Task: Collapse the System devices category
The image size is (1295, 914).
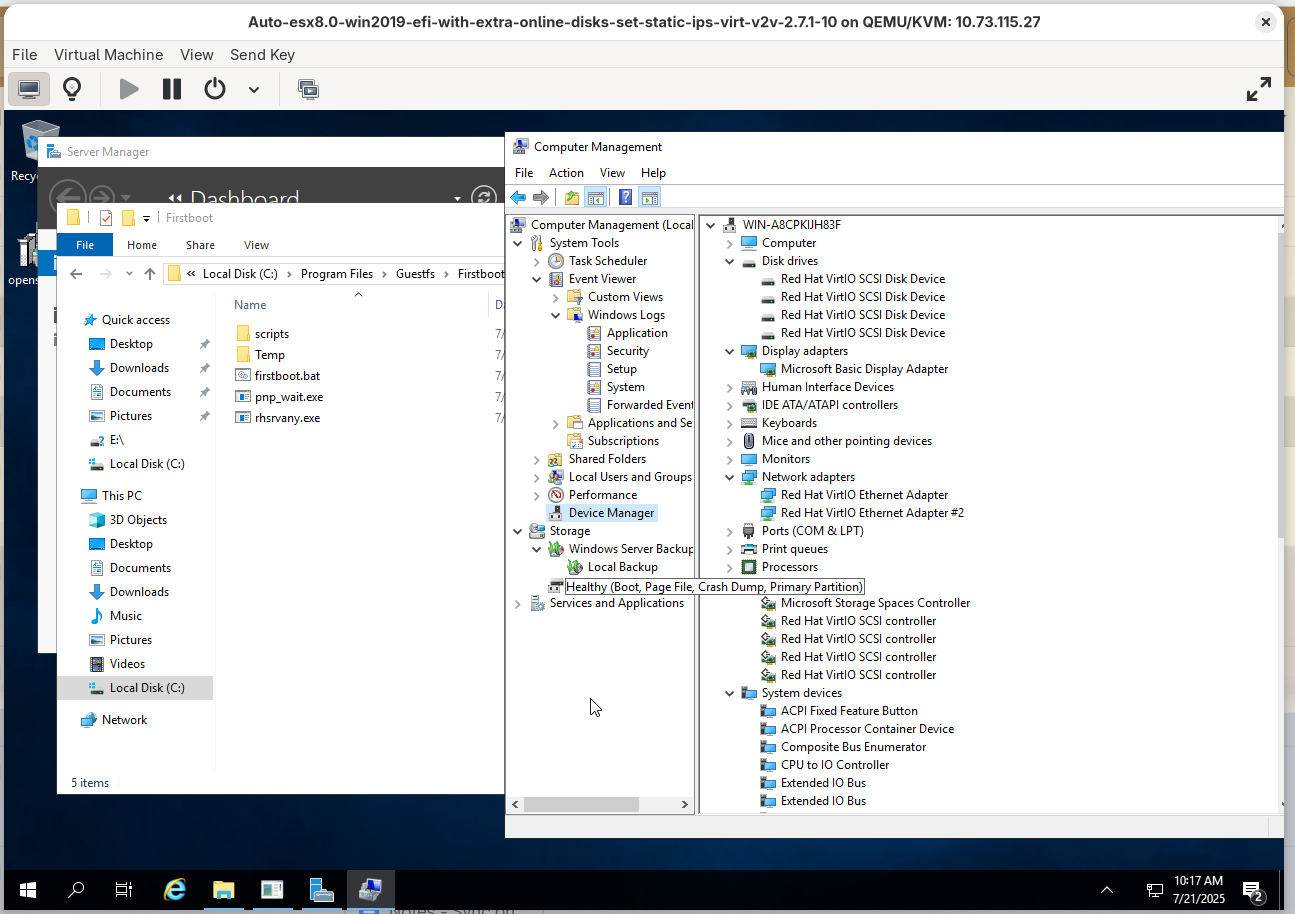Action: coord(729,693)
